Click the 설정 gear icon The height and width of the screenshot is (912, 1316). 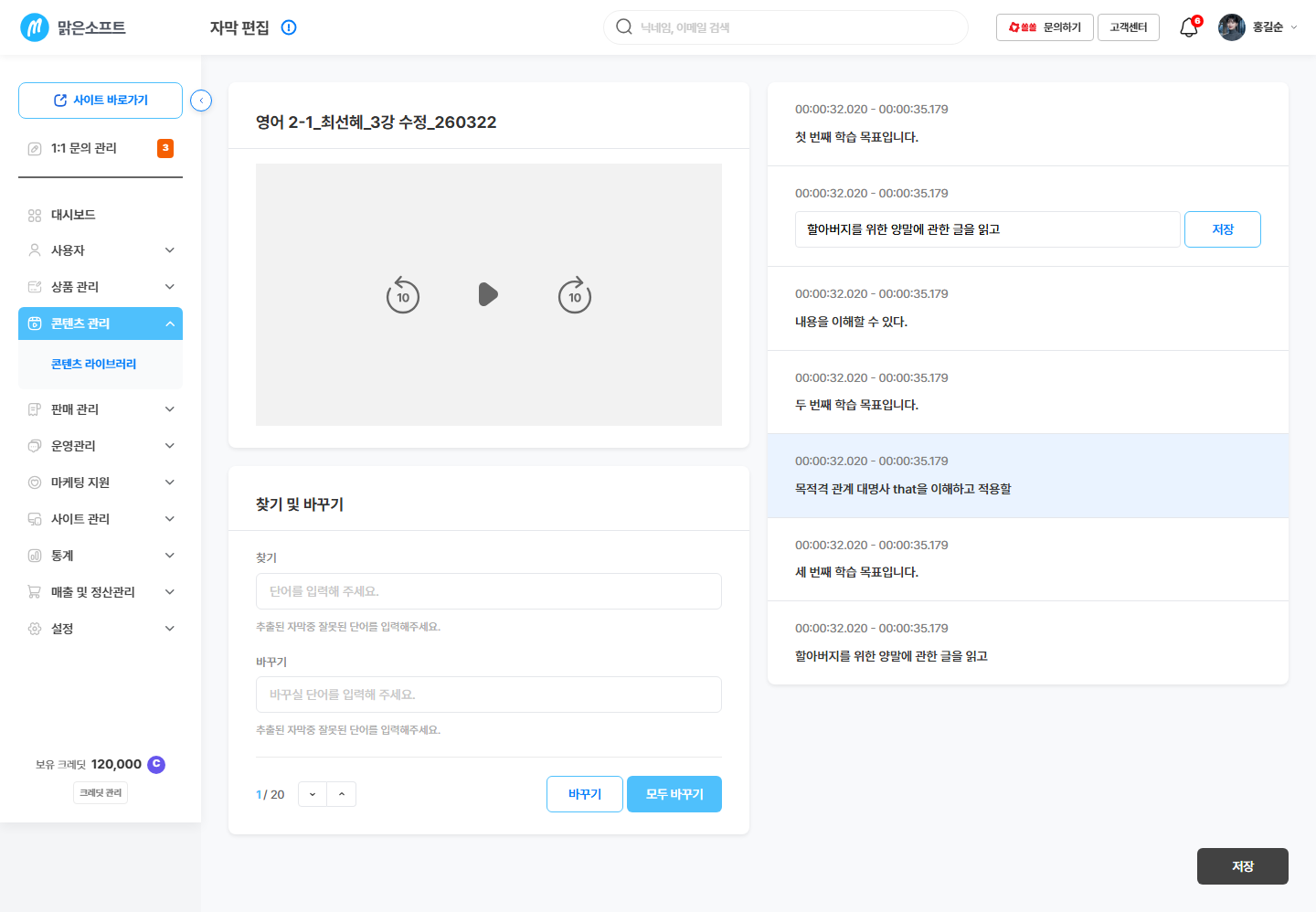35,629
